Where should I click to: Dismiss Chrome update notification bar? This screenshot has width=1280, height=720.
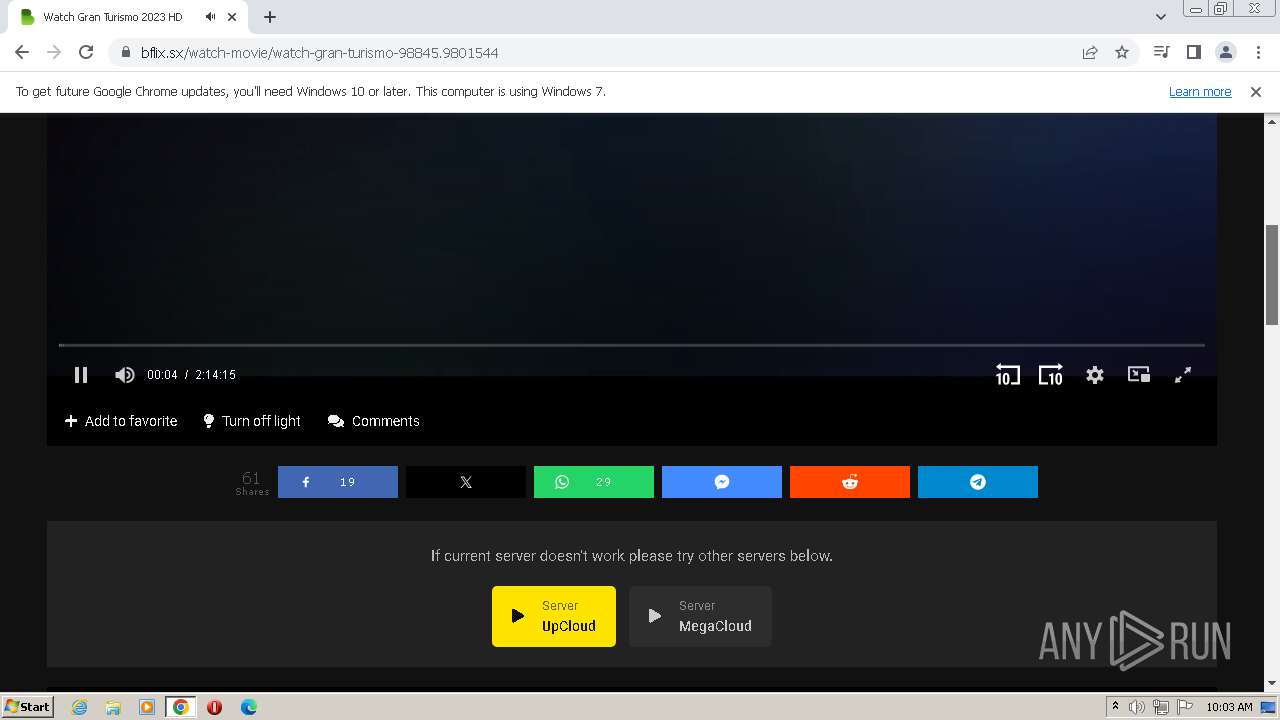pyautogui.click(x=1256, y=91)
